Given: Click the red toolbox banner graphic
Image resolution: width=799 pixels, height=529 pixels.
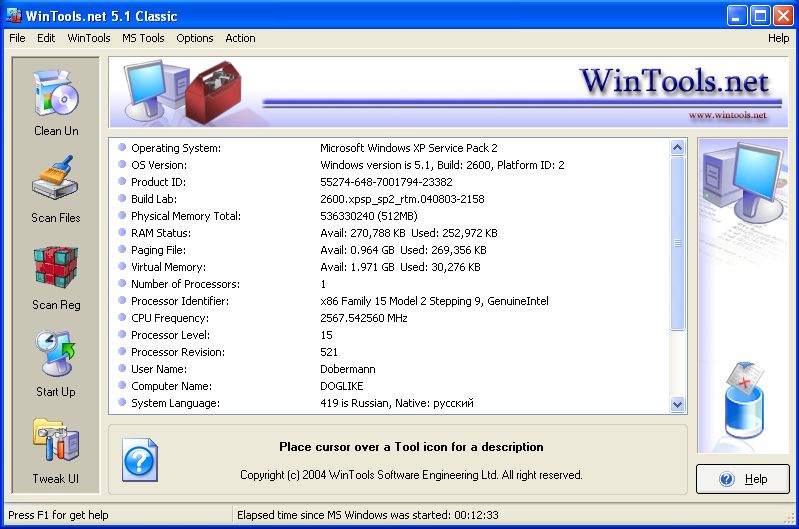Looking at the screenshot, I should (x=214, y=91).
